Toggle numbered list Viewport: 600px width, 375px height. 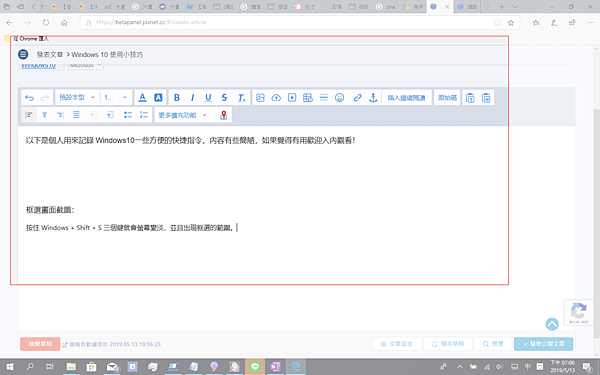(144, 115)
